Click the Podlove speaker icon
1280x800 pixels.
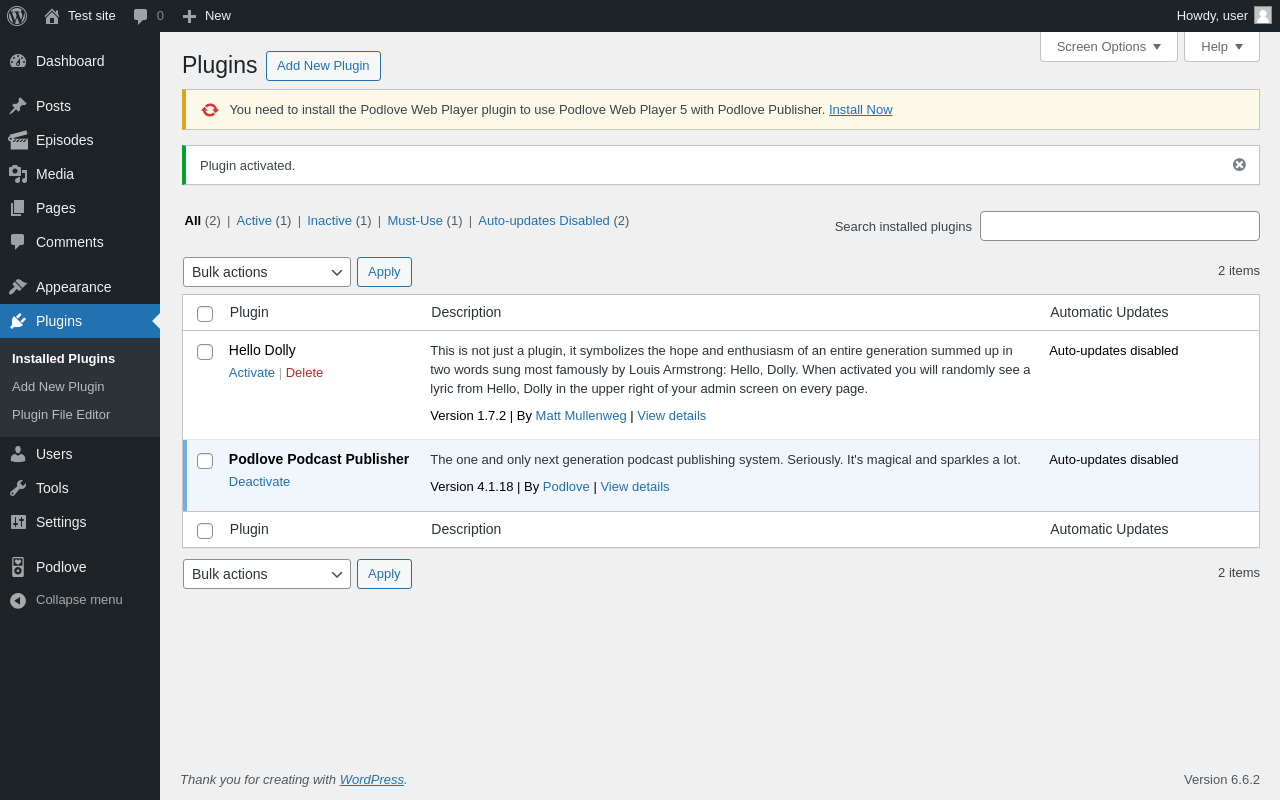pos(18,567)
